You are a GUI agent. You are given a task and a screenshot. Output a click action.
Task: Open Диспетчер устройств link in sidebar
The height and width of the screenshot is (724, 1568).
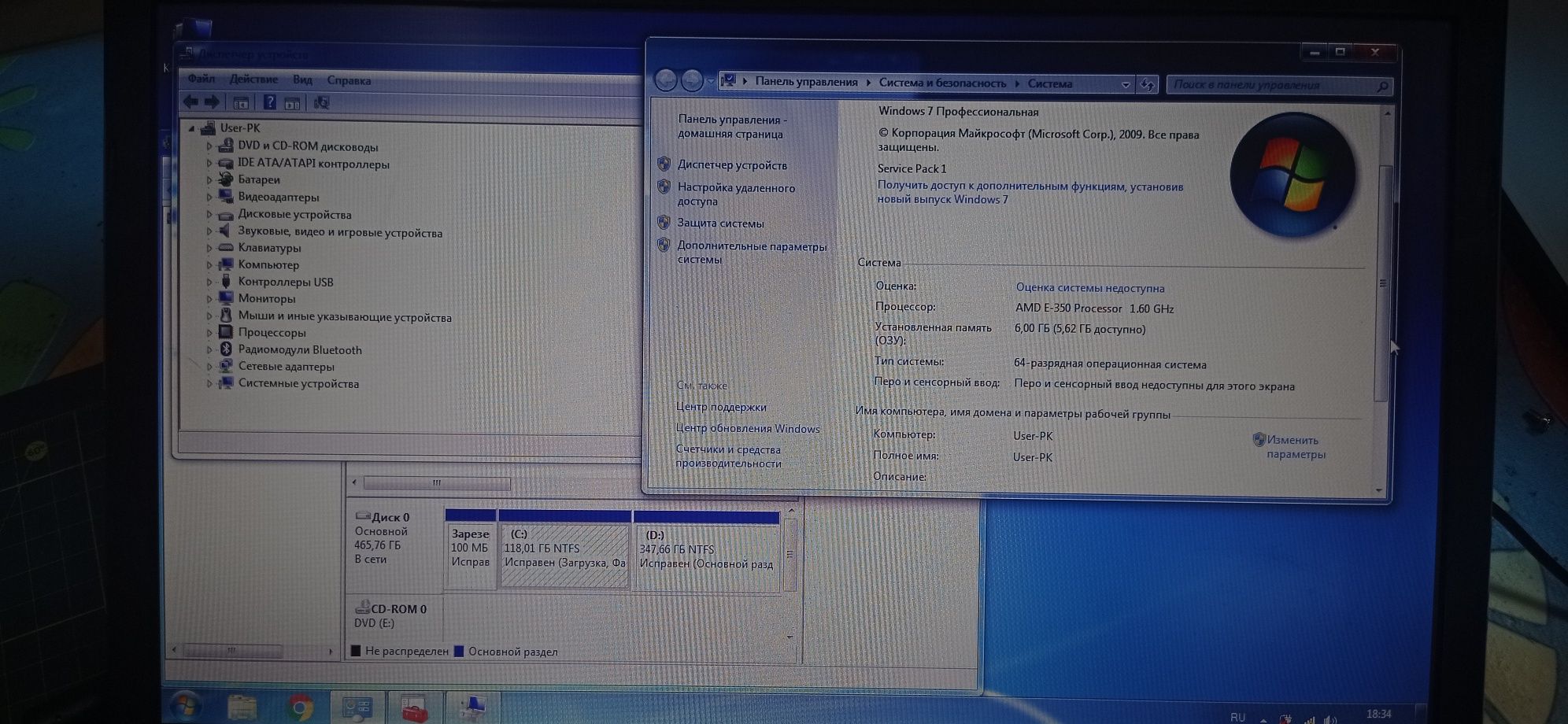click(732, 164)
